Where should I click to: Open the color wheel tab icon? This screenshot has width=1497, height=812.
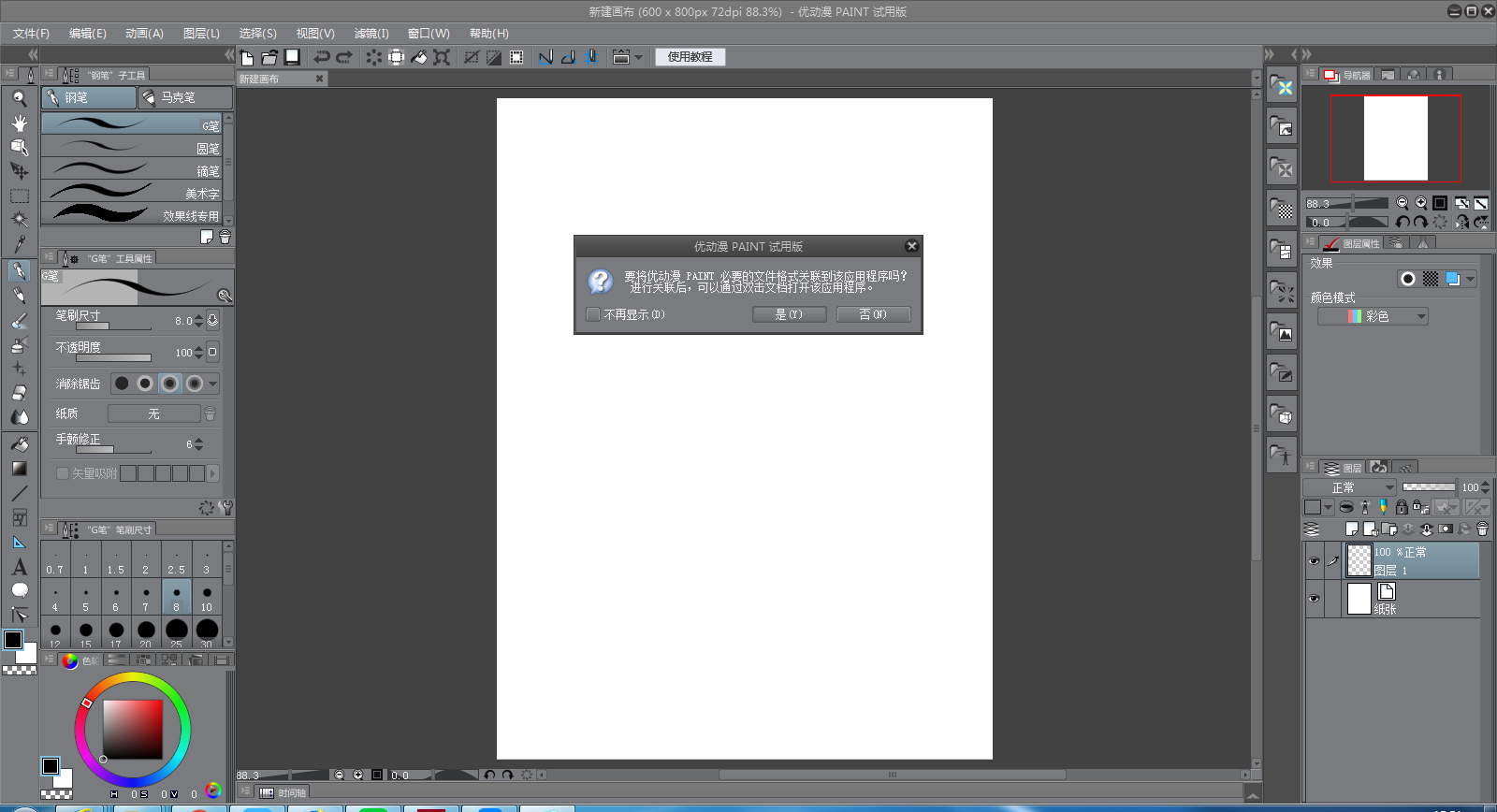pyautogui.click(x=70, y=660)
